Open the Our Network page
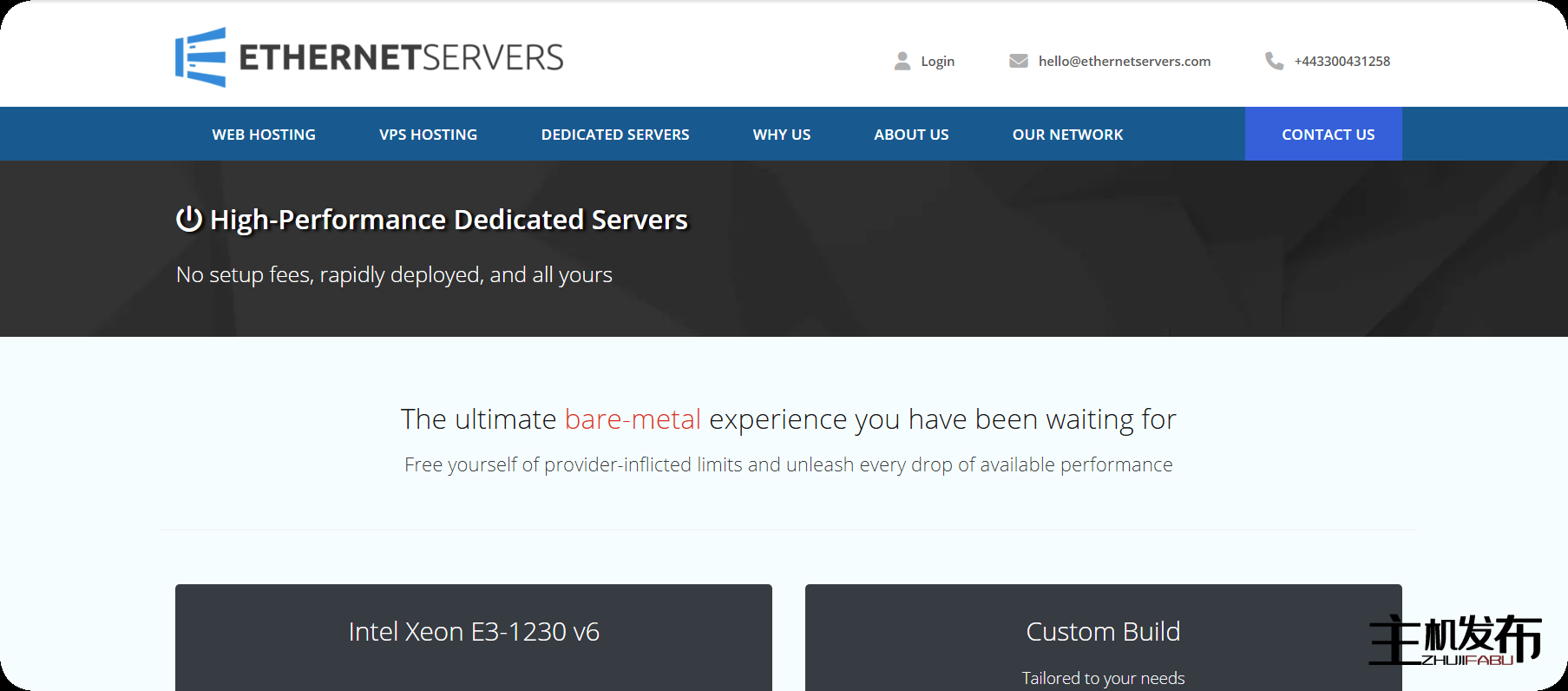 pyautogui.click(x=1067, y=135)
